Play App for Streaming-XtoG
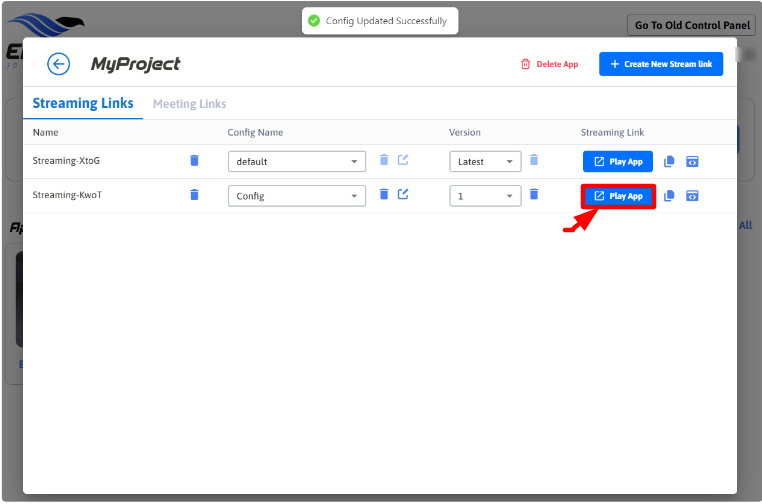762x504 pixels. [x=618, y=162]
